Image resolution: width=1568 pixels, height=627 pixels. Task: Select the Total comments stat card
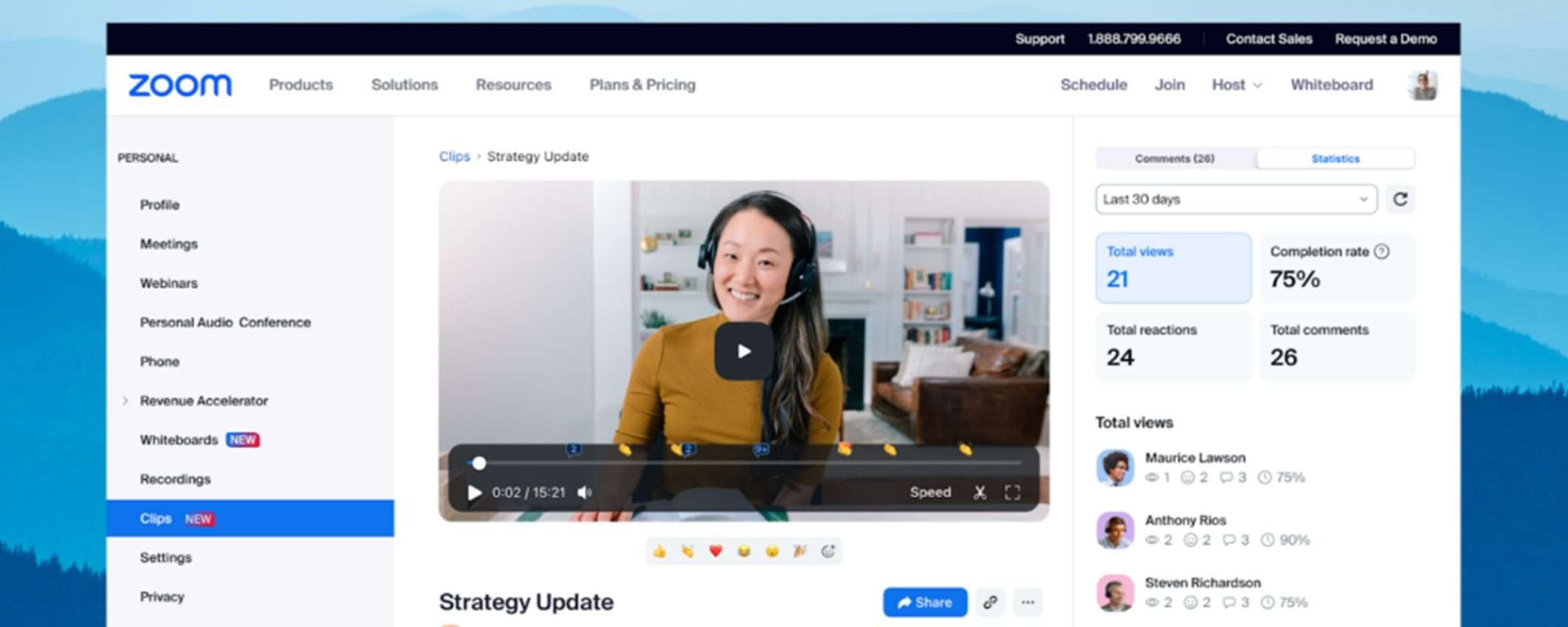click(1337, 346)
